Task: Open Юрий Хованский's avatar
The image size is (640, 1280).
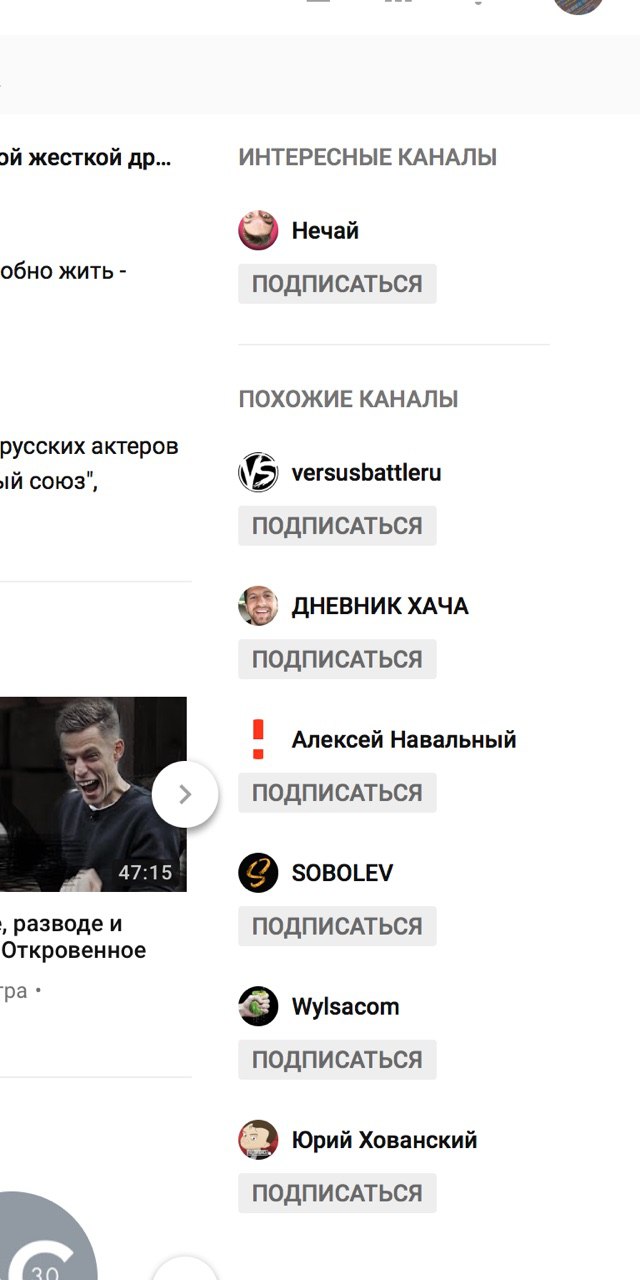Action: 258,1140
